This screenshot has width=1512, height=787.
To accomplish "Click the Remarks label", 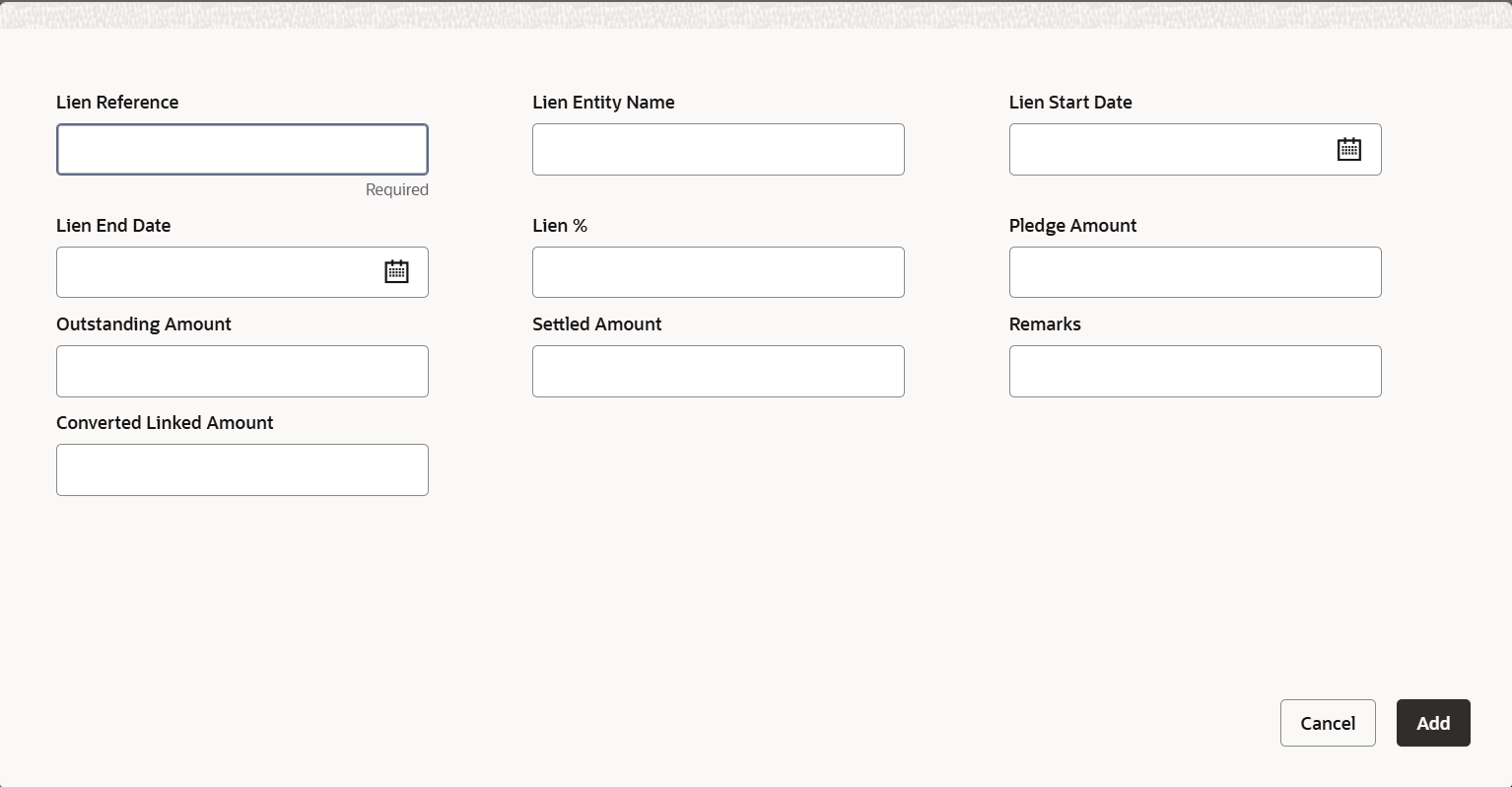I will tap(1045, 324).
